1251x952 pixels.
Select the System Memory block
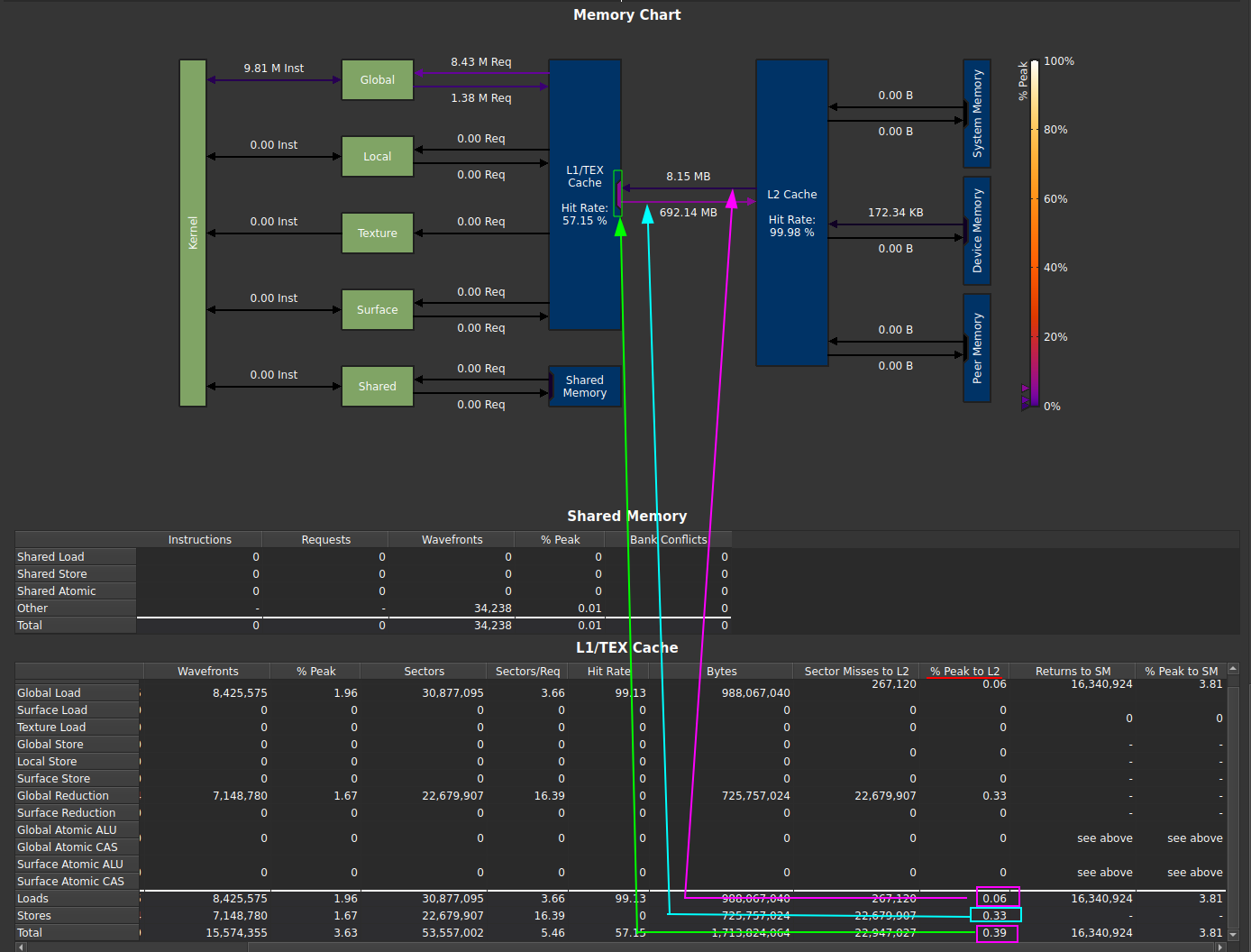976,114
